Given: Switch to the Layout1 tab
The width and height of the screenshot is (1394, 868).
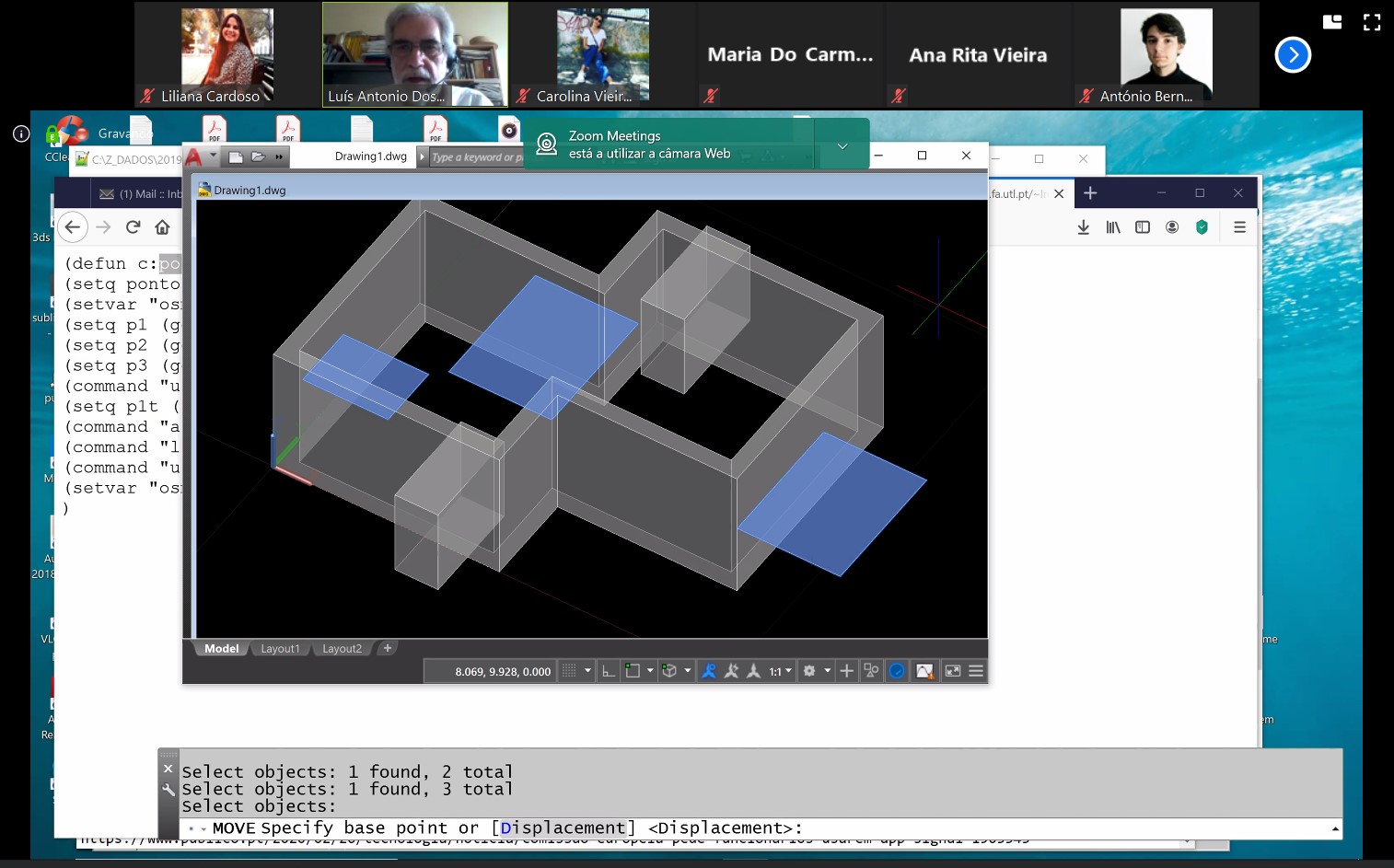Looking at the screenshot, I should pos(280,649).
